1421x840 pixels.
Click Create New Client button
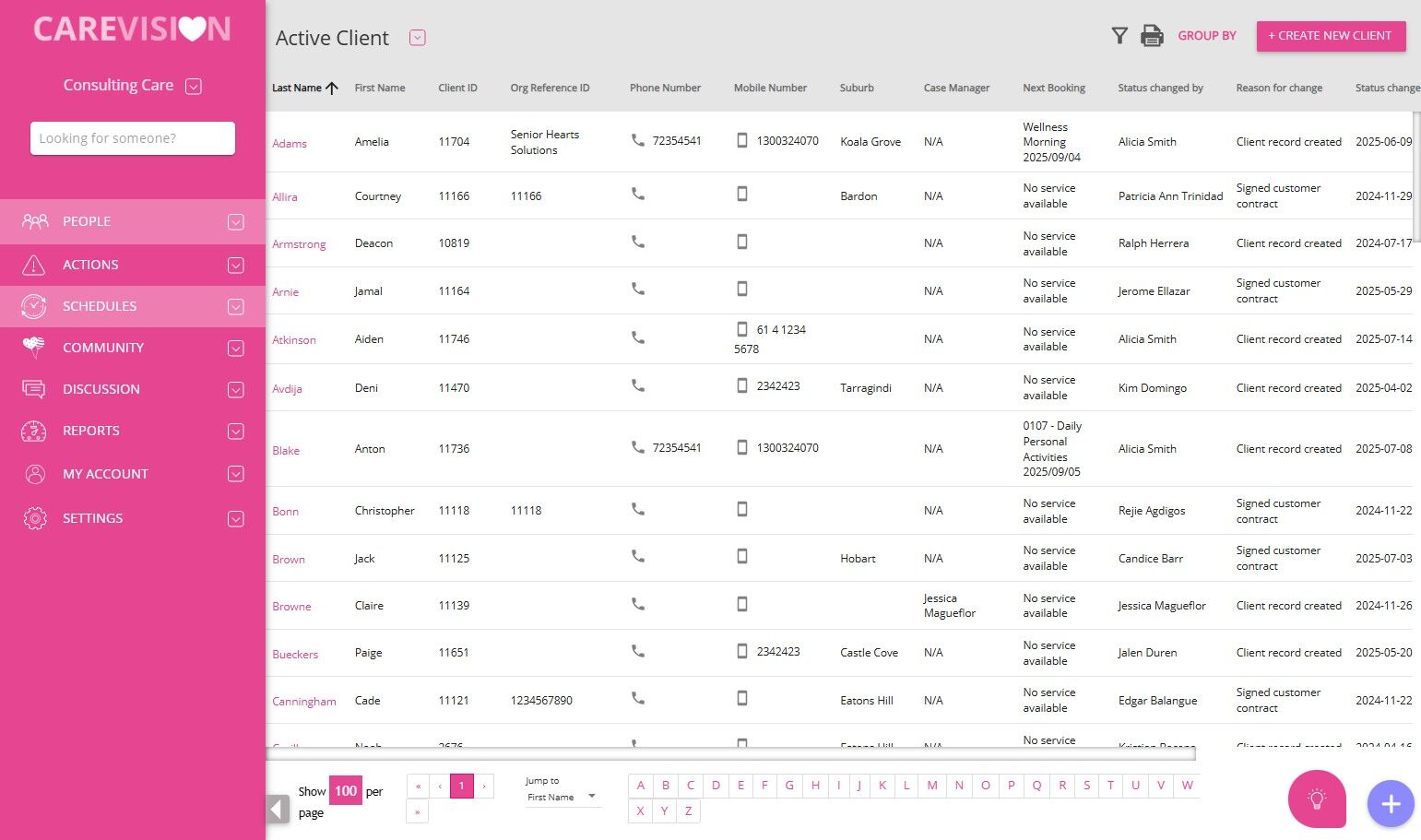coord(1331,36)
